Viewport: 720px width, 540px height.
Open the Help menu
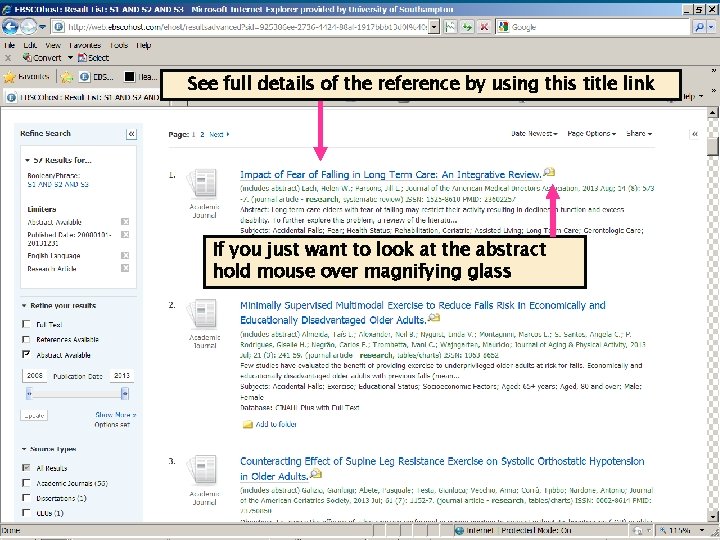143,45
